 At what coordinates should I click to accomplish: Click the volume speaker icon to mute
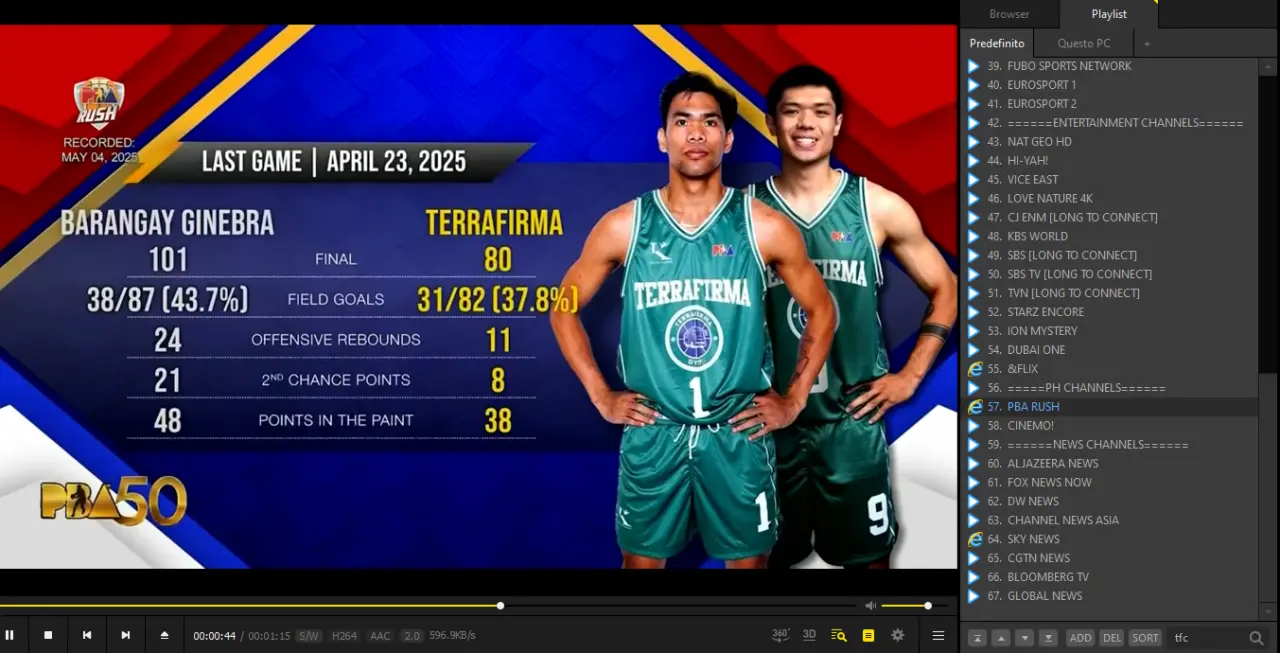pos(870,605)
